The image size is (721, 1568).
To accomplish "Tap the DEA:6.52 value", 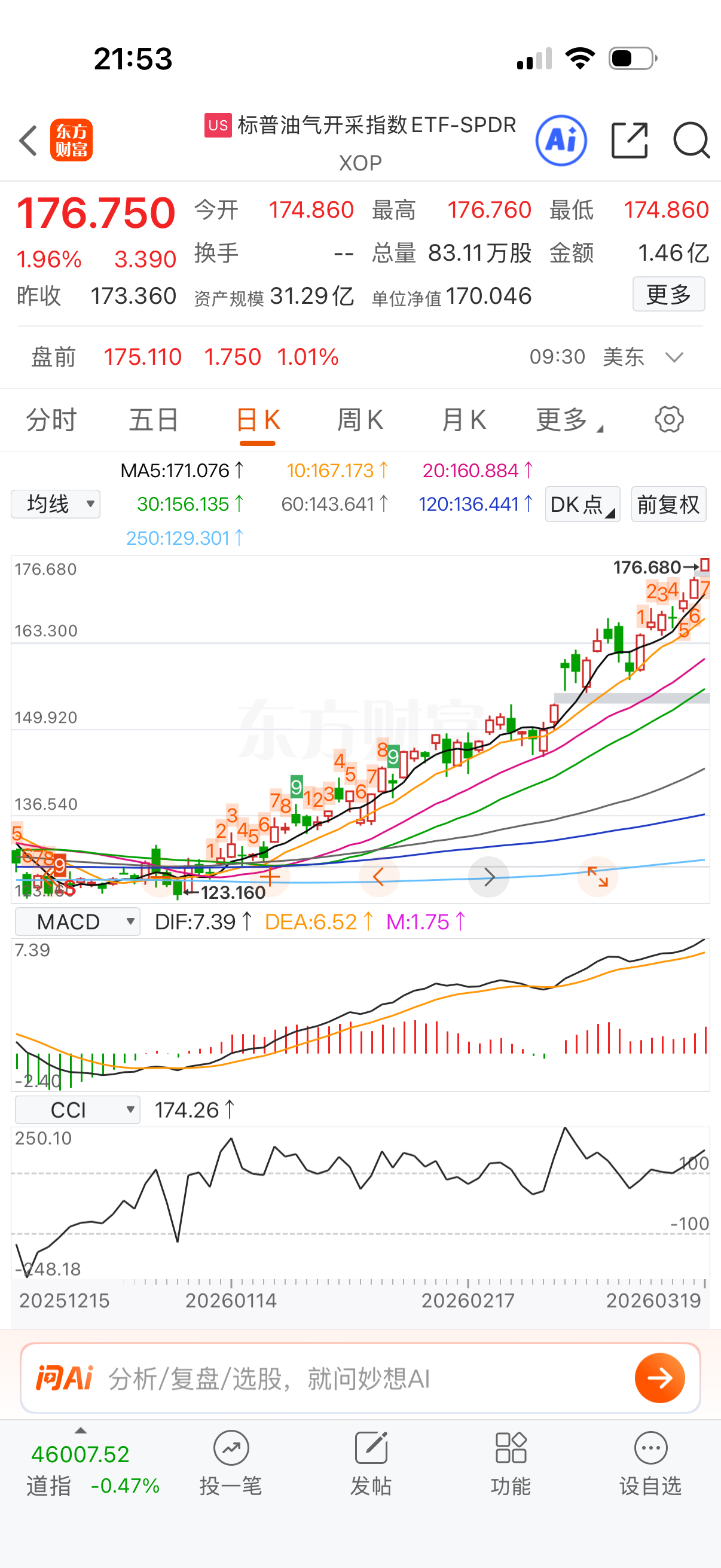I will [319, 922].
